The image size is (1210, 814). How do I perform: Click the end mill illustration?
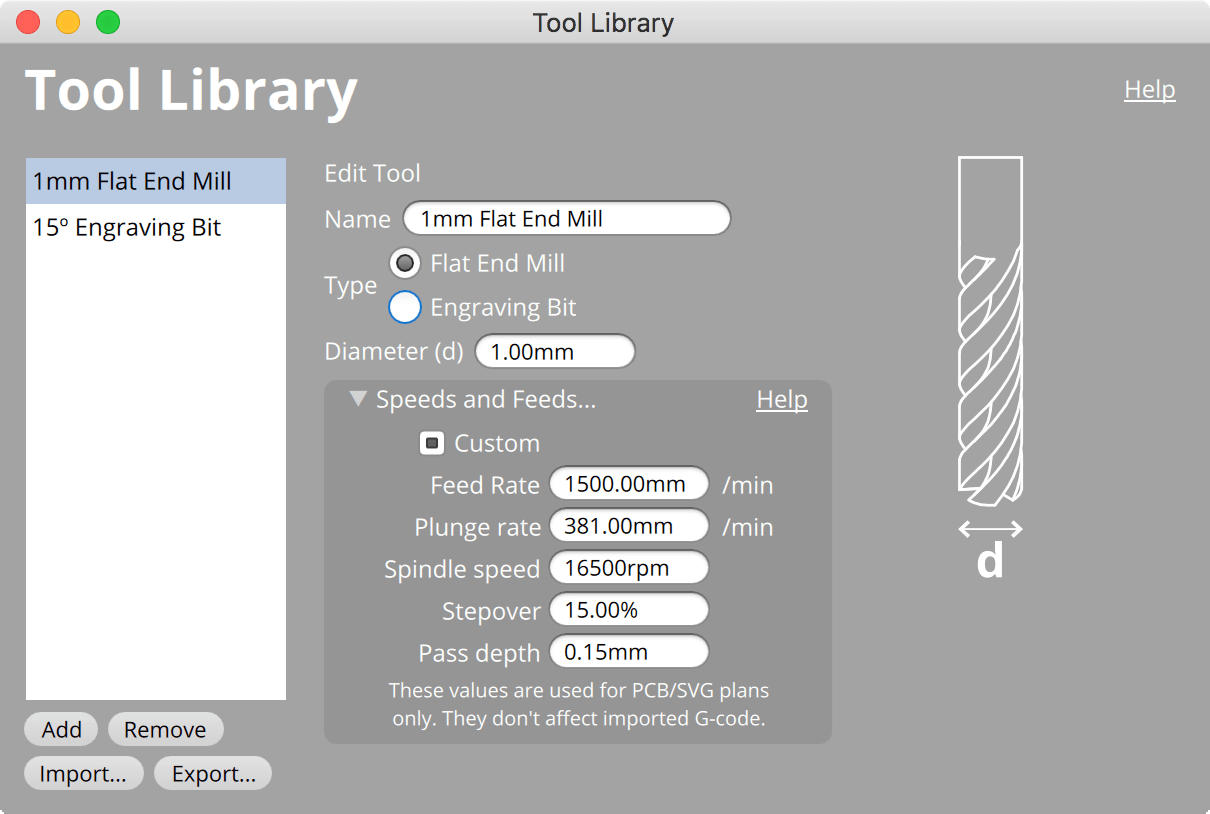coord(990,330)
